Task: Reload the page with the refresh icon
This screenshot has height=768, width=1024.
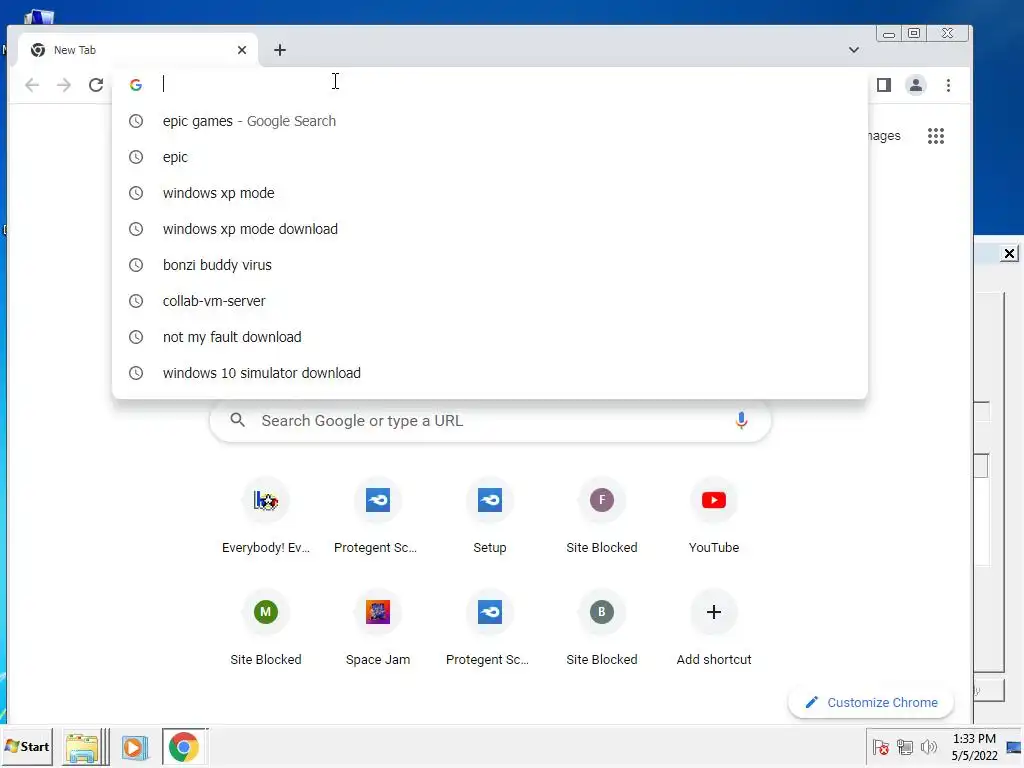Action: click(96, 85)
